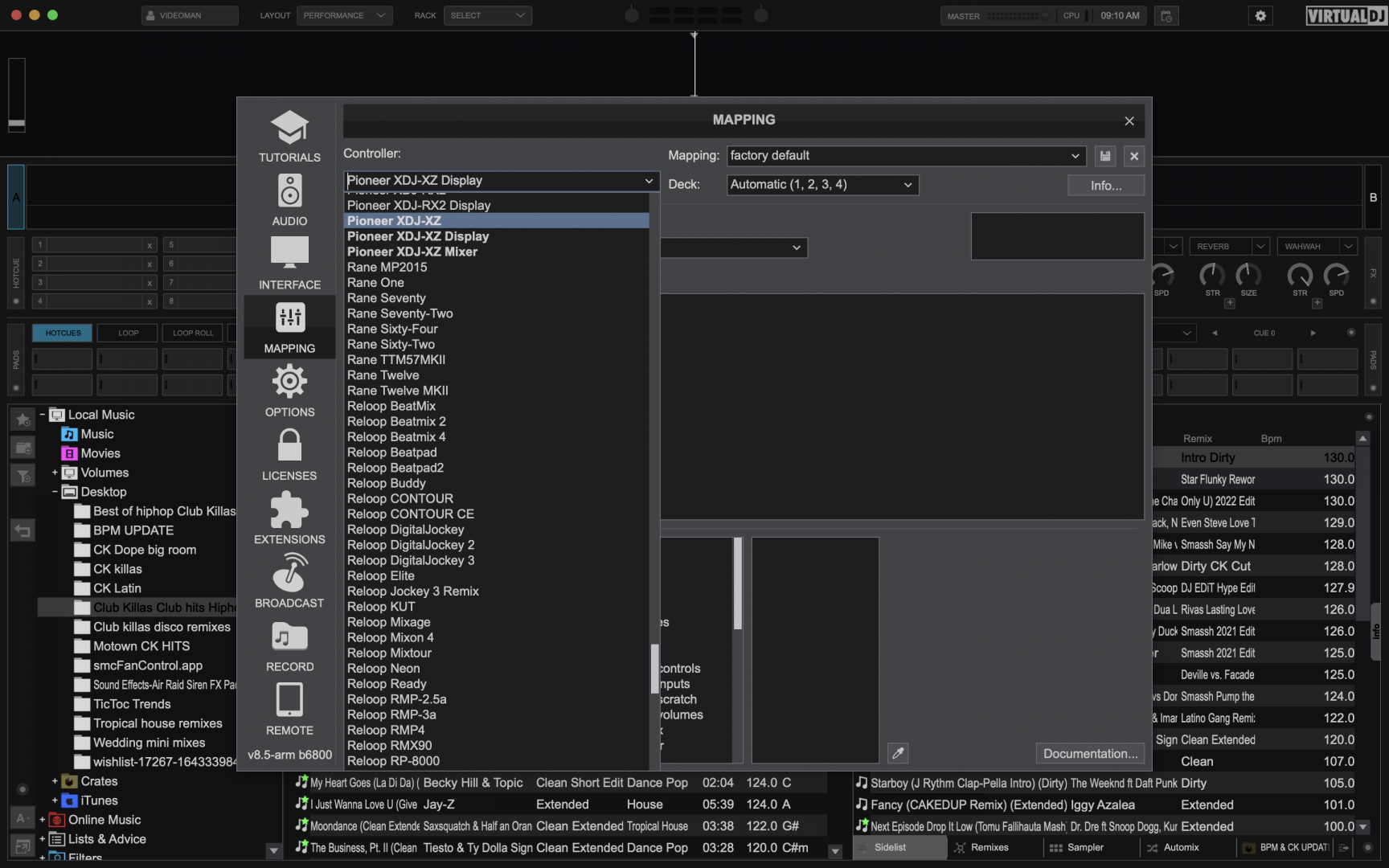
Task: Open the Broadcast settings page
Action: pyautogui.click(x=289, y=581)
